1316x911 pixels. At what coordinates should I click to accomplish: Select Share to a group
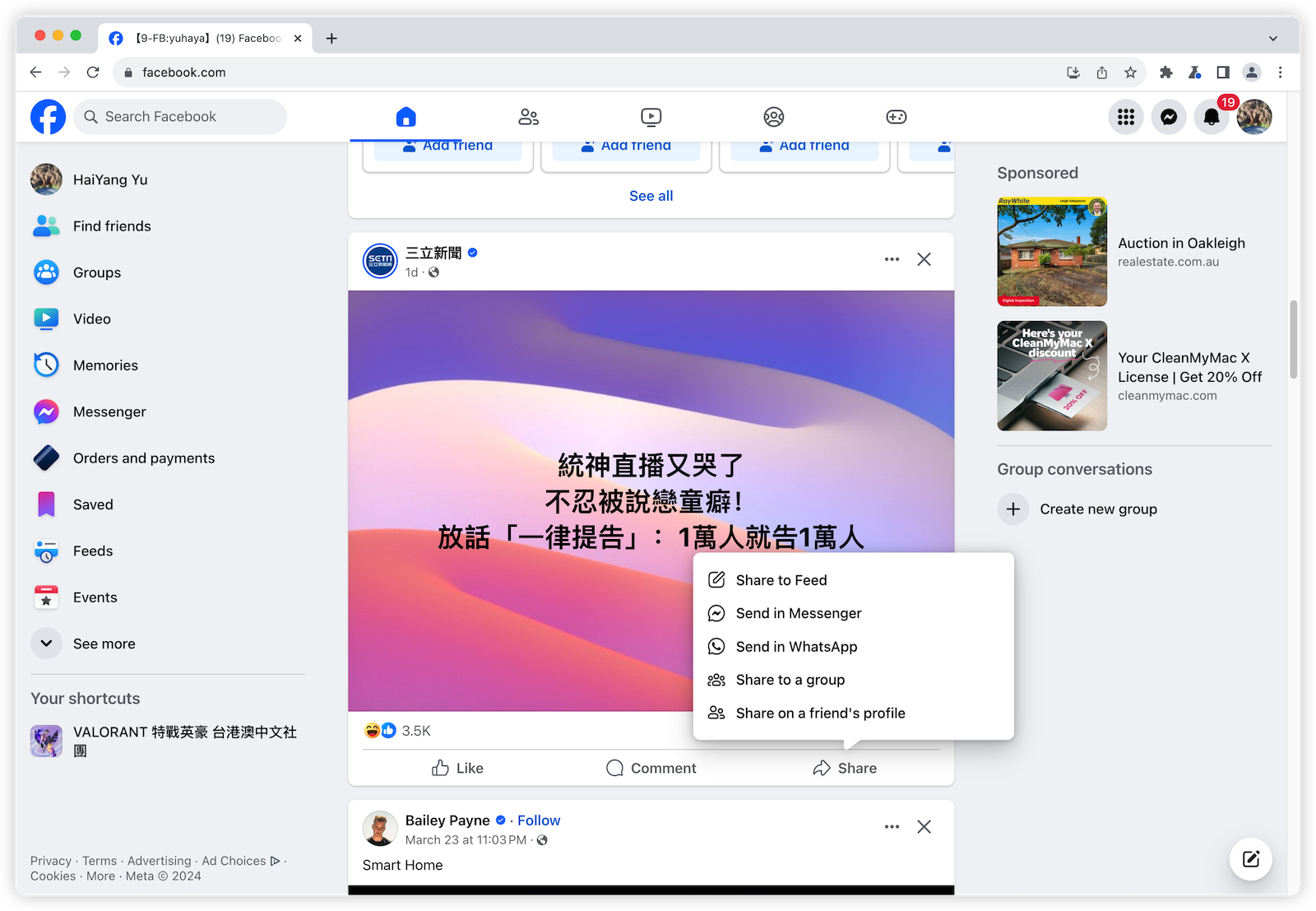790,680
